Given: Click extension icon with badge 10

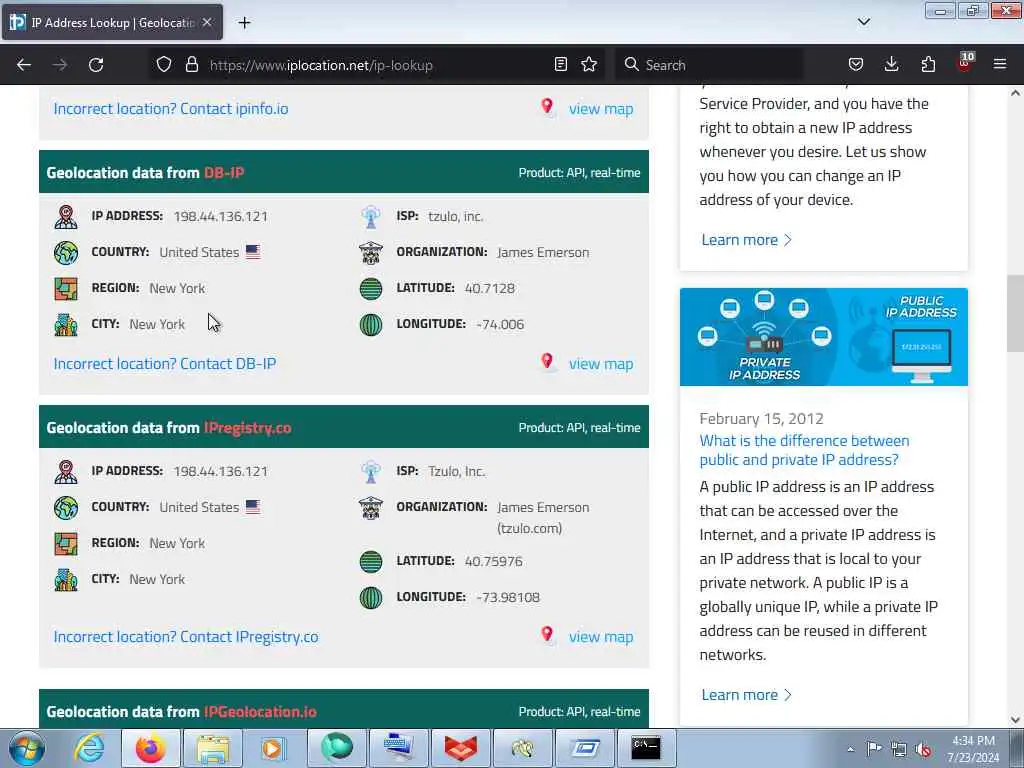Looking at the screenshot, I should [965, 63].
